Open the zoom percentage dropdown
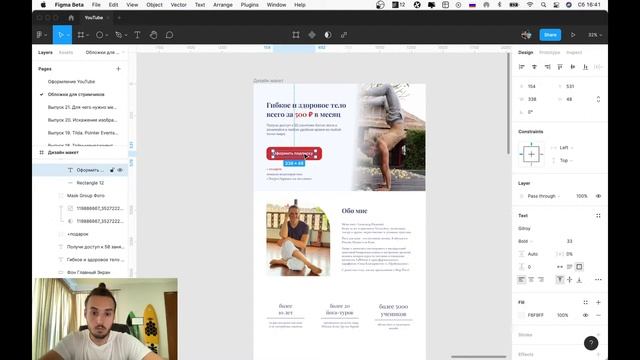Viewport: 640px width, 360px height. click(x=595, y=35)
